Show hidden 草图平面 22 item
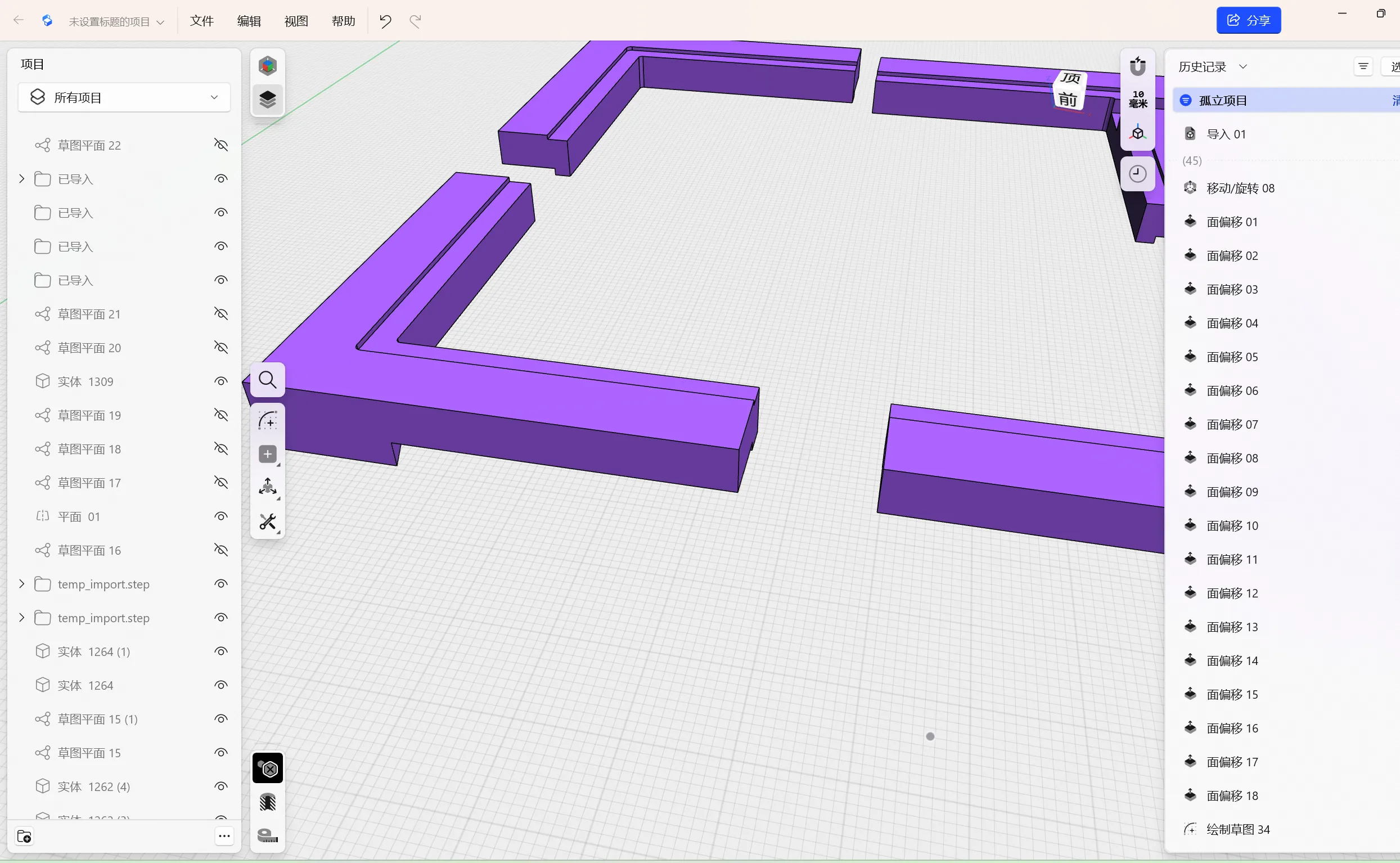The image size is (1400, 863). coord(221,145)
